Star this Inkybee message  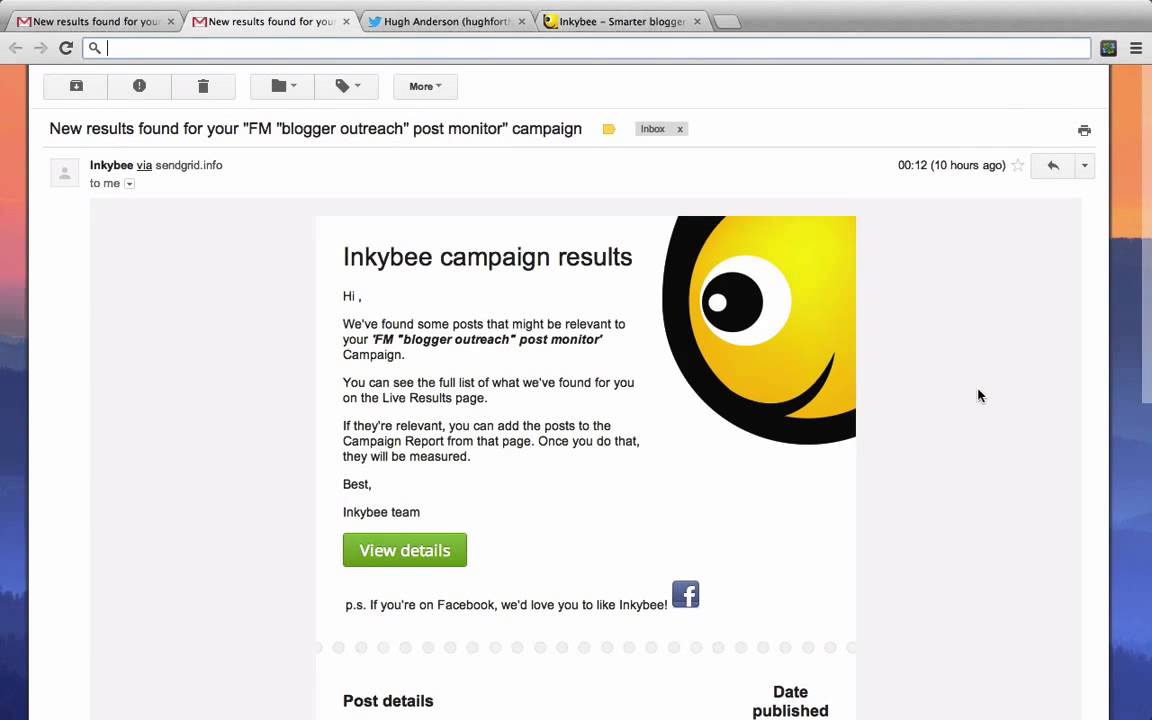click(x=1018, y=165)
